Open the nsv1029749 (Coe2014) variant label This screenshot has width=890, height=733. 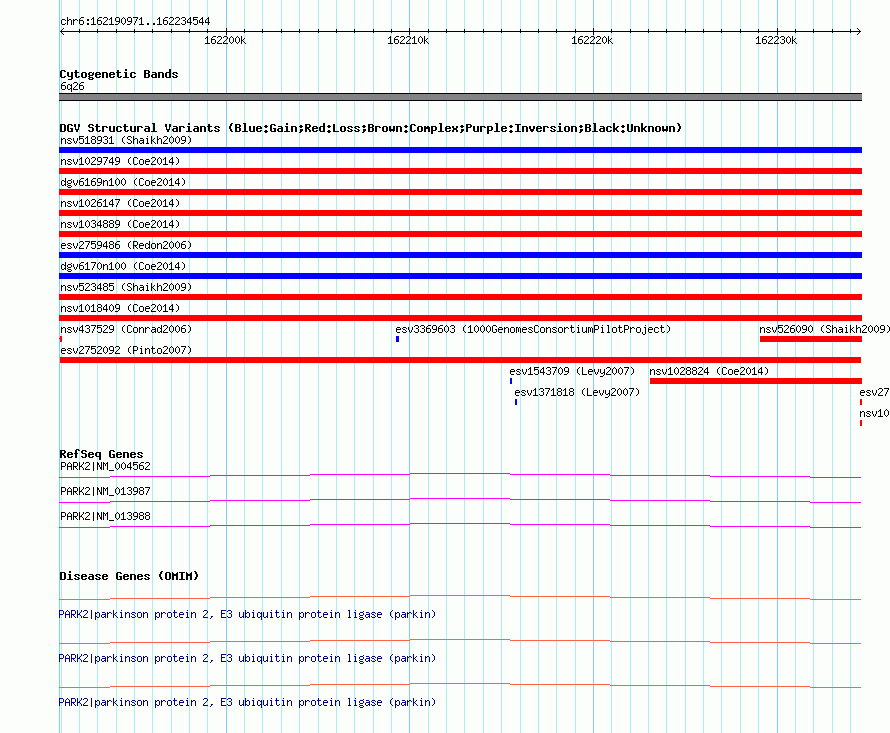120,161
